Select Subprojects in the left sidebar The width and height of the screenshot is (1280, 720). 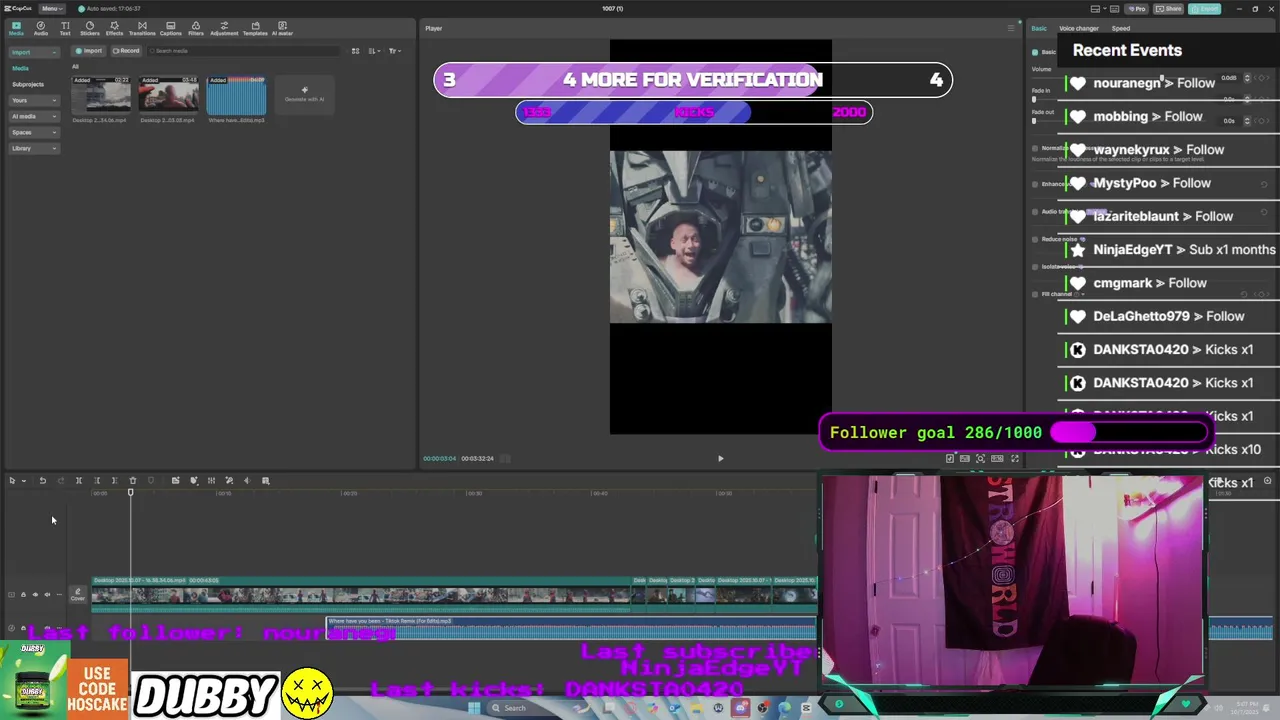click(x=28, y=84)
